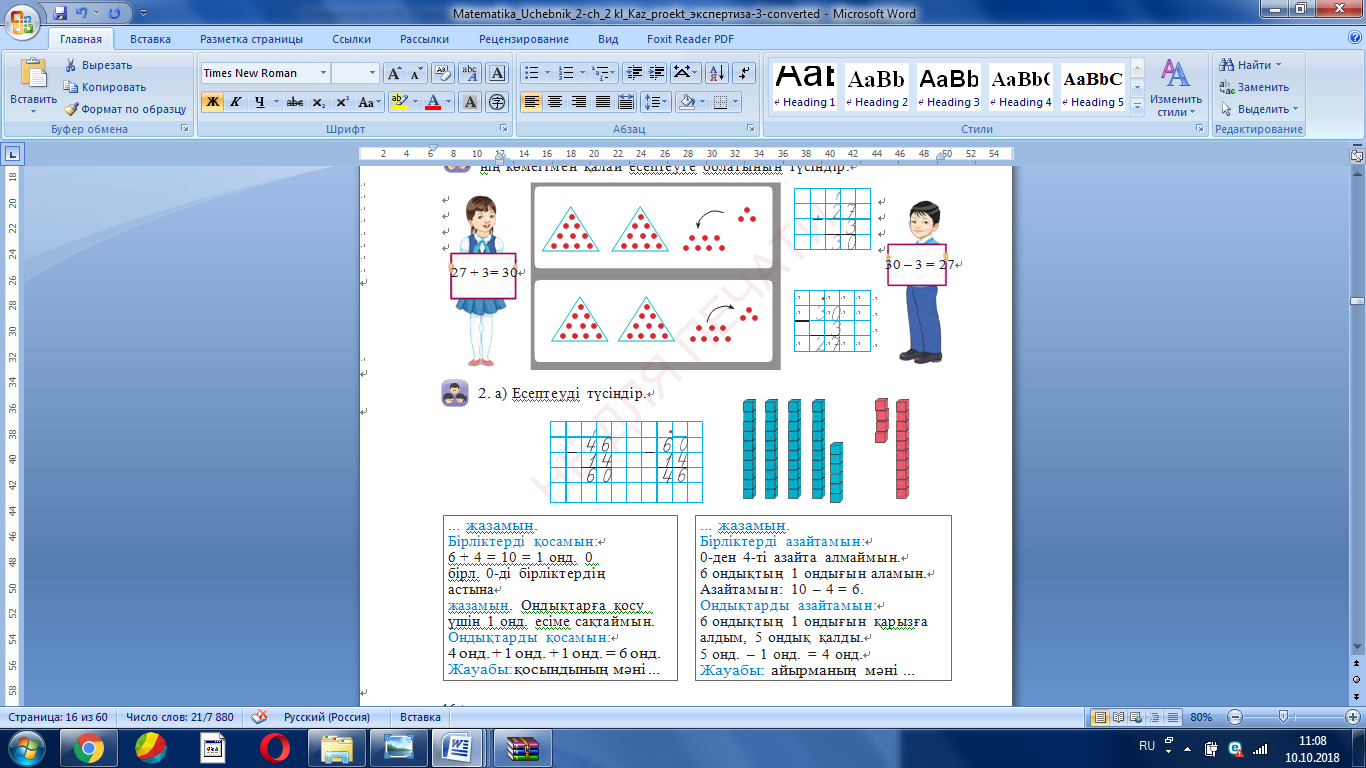Open WinRAR from the taskbar
The image size is (1366, 768).
click(523, 747)
